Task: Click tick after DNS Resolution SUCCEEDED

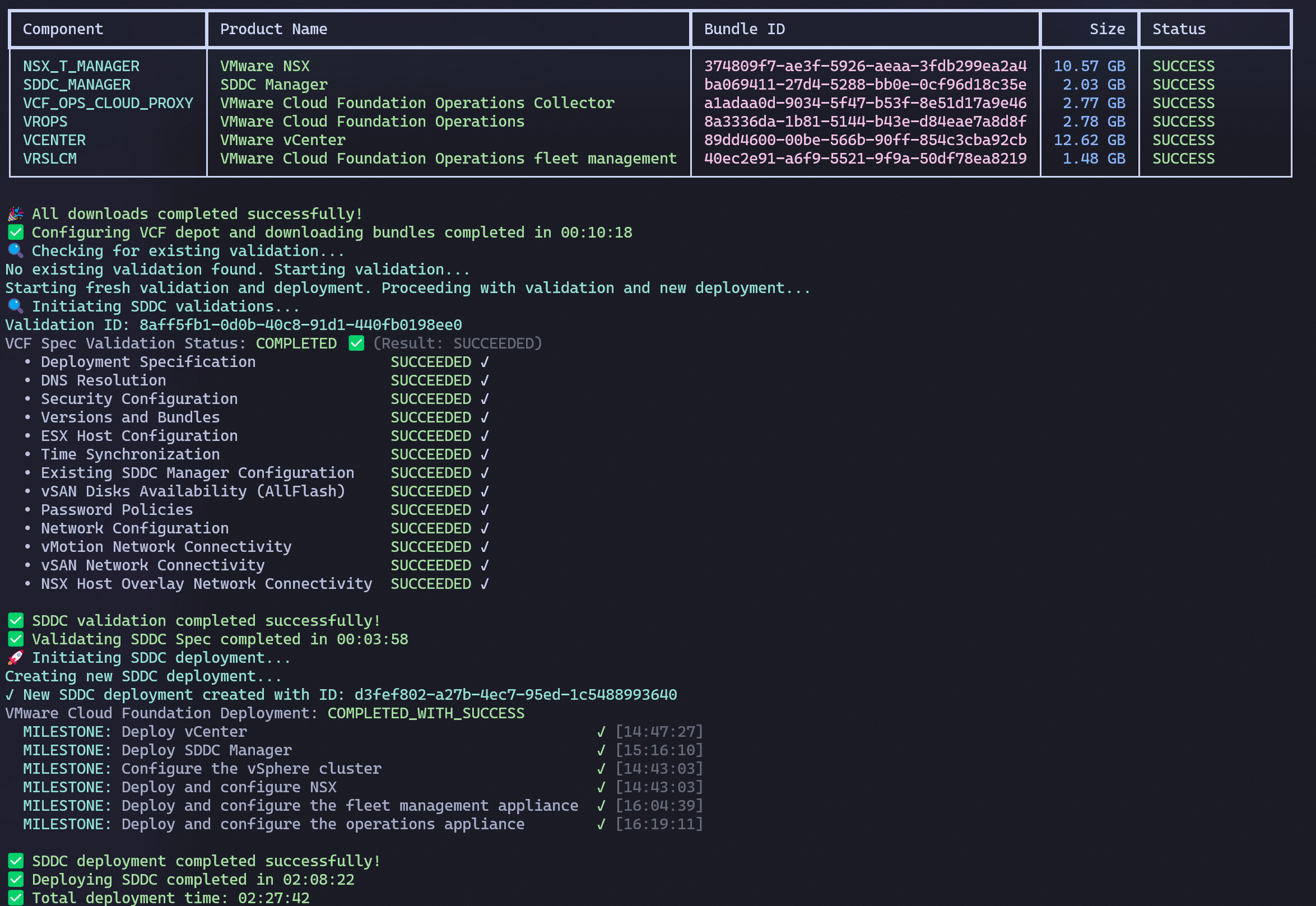Action: [485, 380]
